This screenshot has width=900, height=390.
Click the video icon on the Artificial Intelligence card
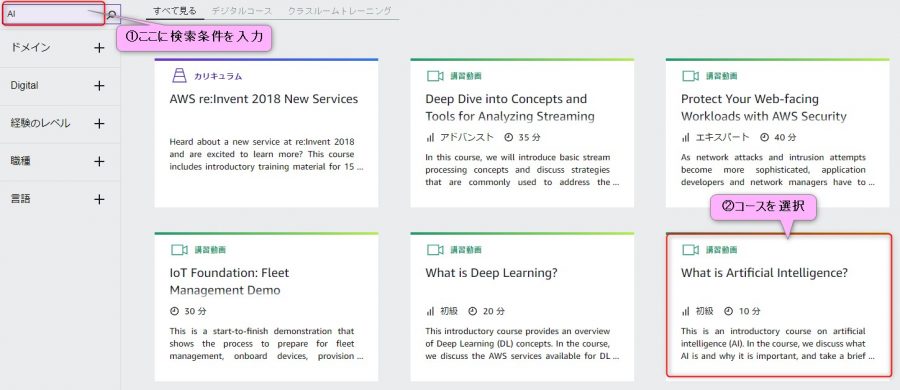(x=690, y=250)
